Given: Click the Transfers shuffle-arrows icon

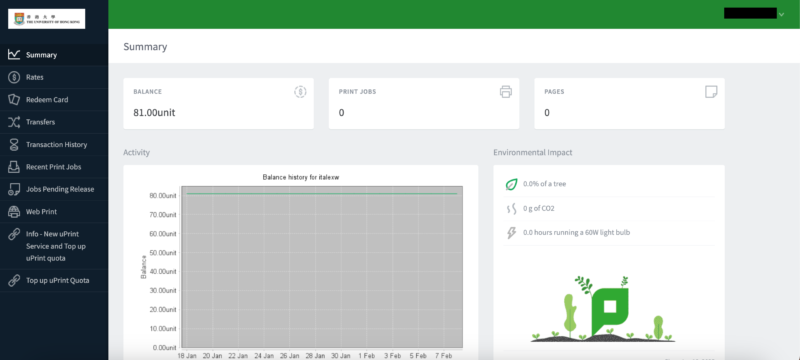Looking at the screenshot, I should click(x=14, y=122).
